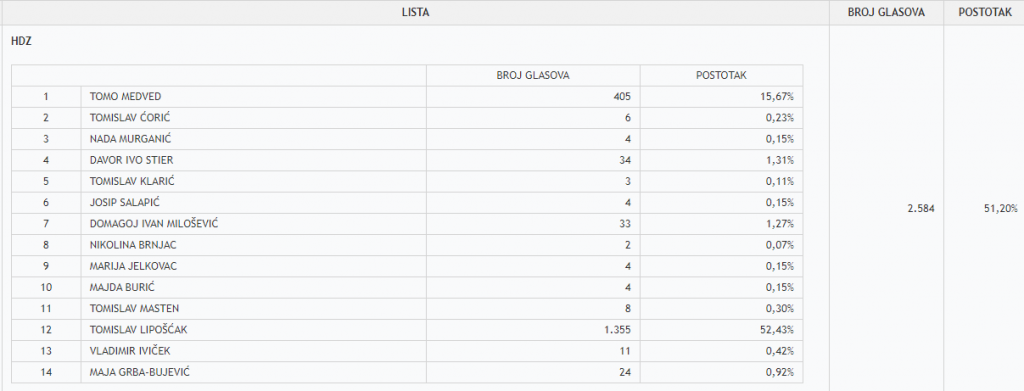This screenshot has height=391, width=1024.
Task: Click the 51,20% total percentage value
Action: click(1000, 208)
